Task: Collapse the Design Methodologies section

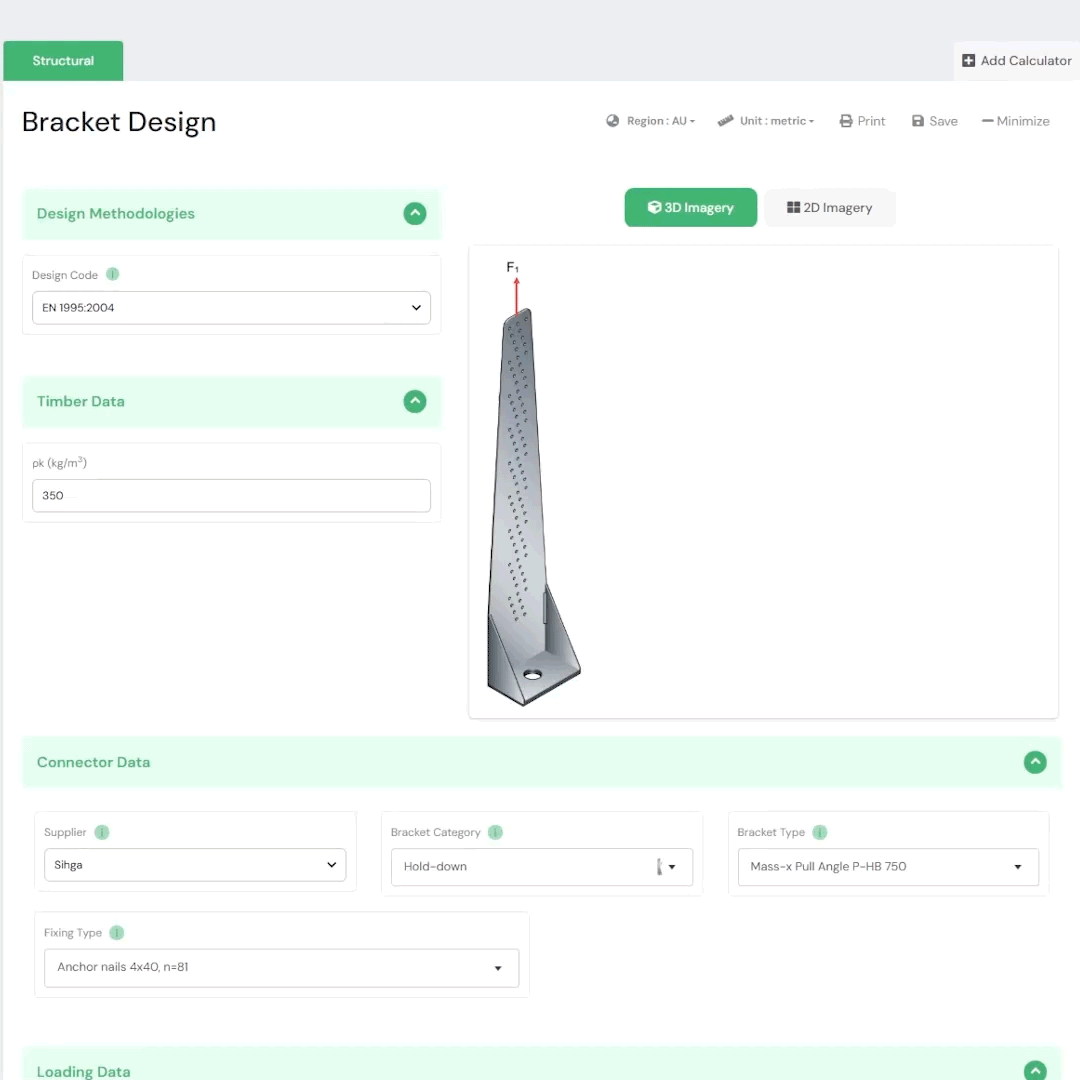Action: 415,213
